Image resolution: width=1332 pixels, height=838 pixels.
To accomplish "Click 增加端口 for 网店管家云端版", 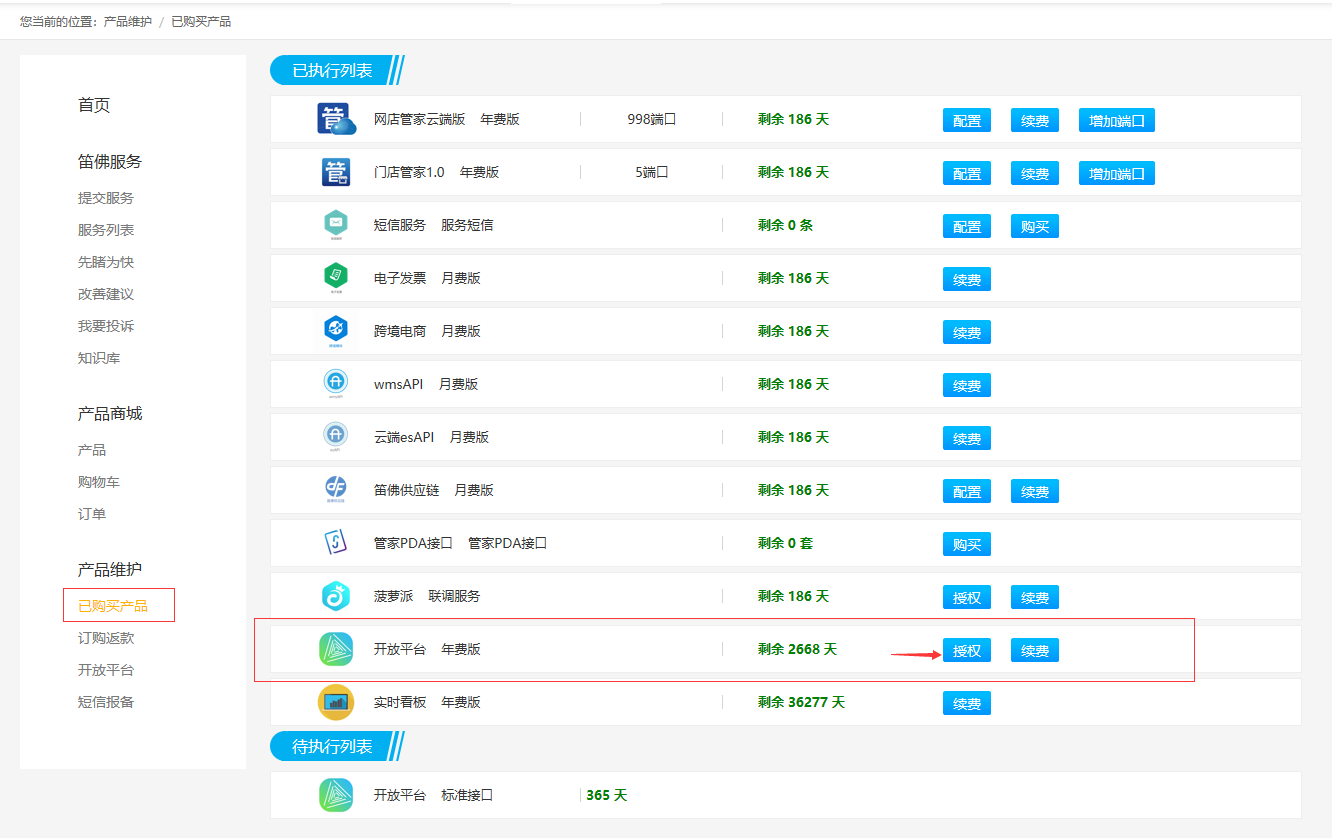I will tap(1117, 120).
